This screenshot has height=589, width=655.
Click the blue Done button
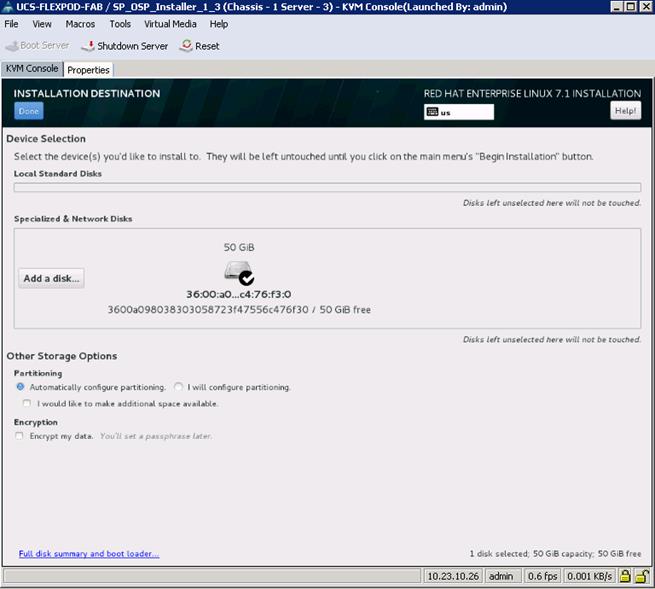[x=29, y=111]
